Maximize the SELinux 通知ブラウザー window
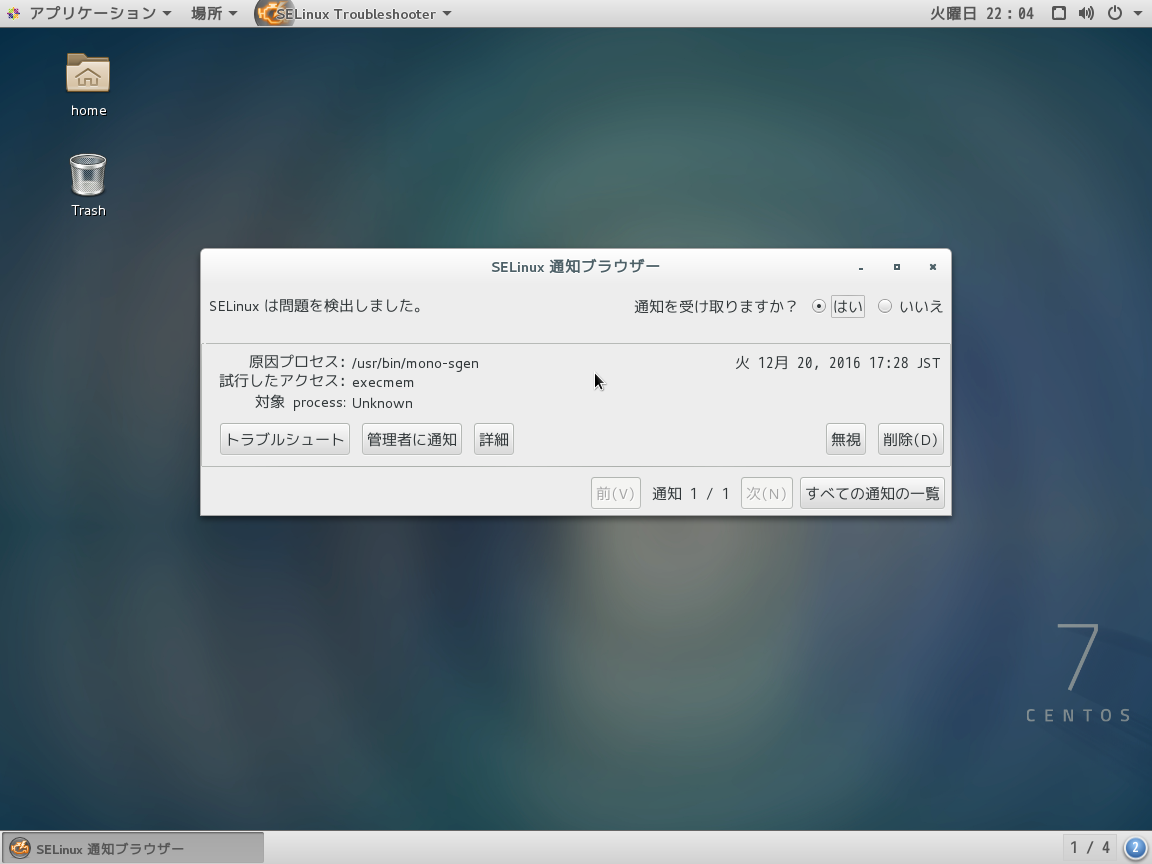 pyautogui.click(x=897, y=267)
